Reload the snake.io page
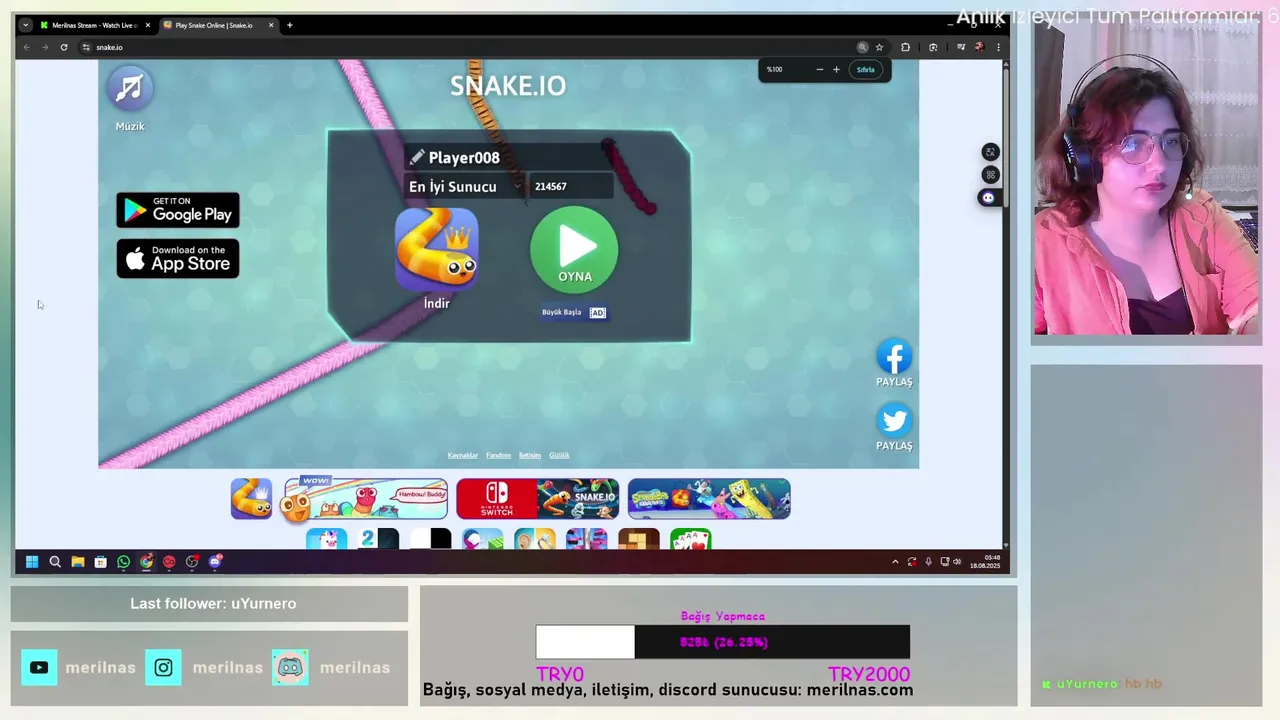The width and height of the screenshot is (1280, 720). tap(63, 47)
